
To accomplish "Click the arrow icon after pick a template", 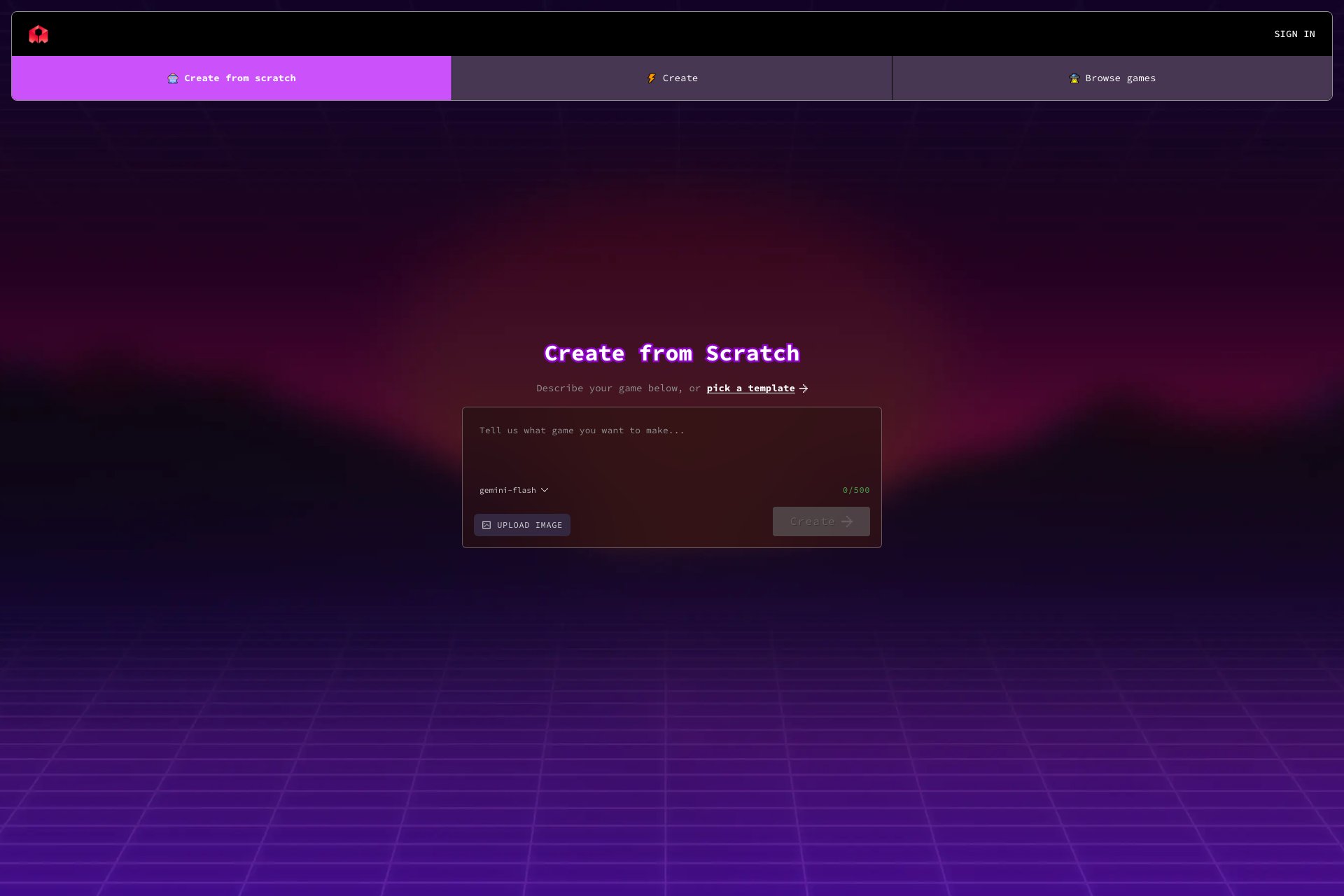I will (x=804, y=388).
